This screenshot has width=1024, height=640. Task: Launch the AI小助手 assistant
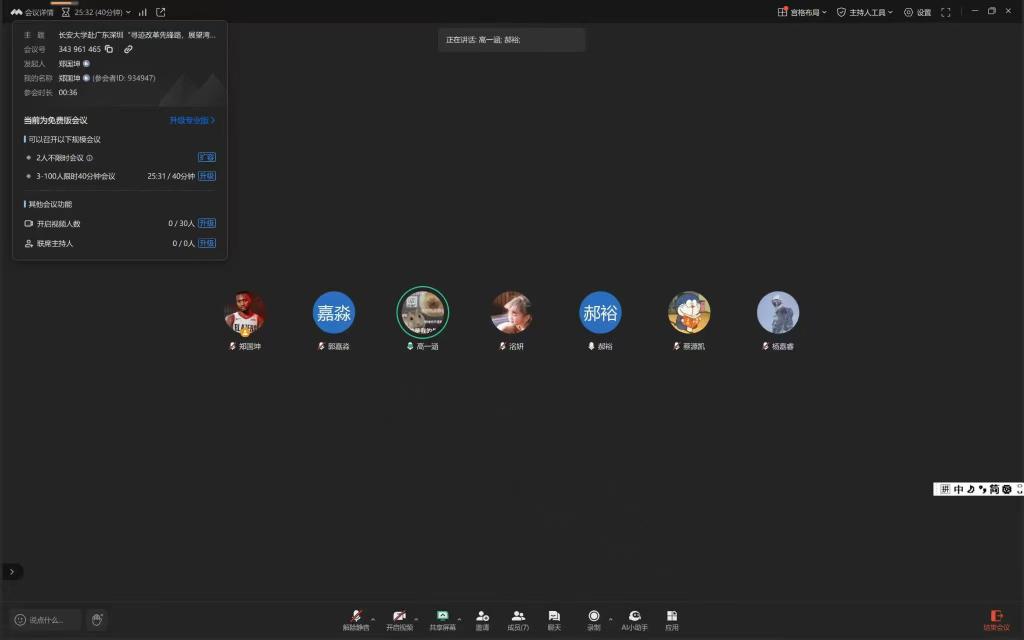pyautogui.click(x=634, y=620)
